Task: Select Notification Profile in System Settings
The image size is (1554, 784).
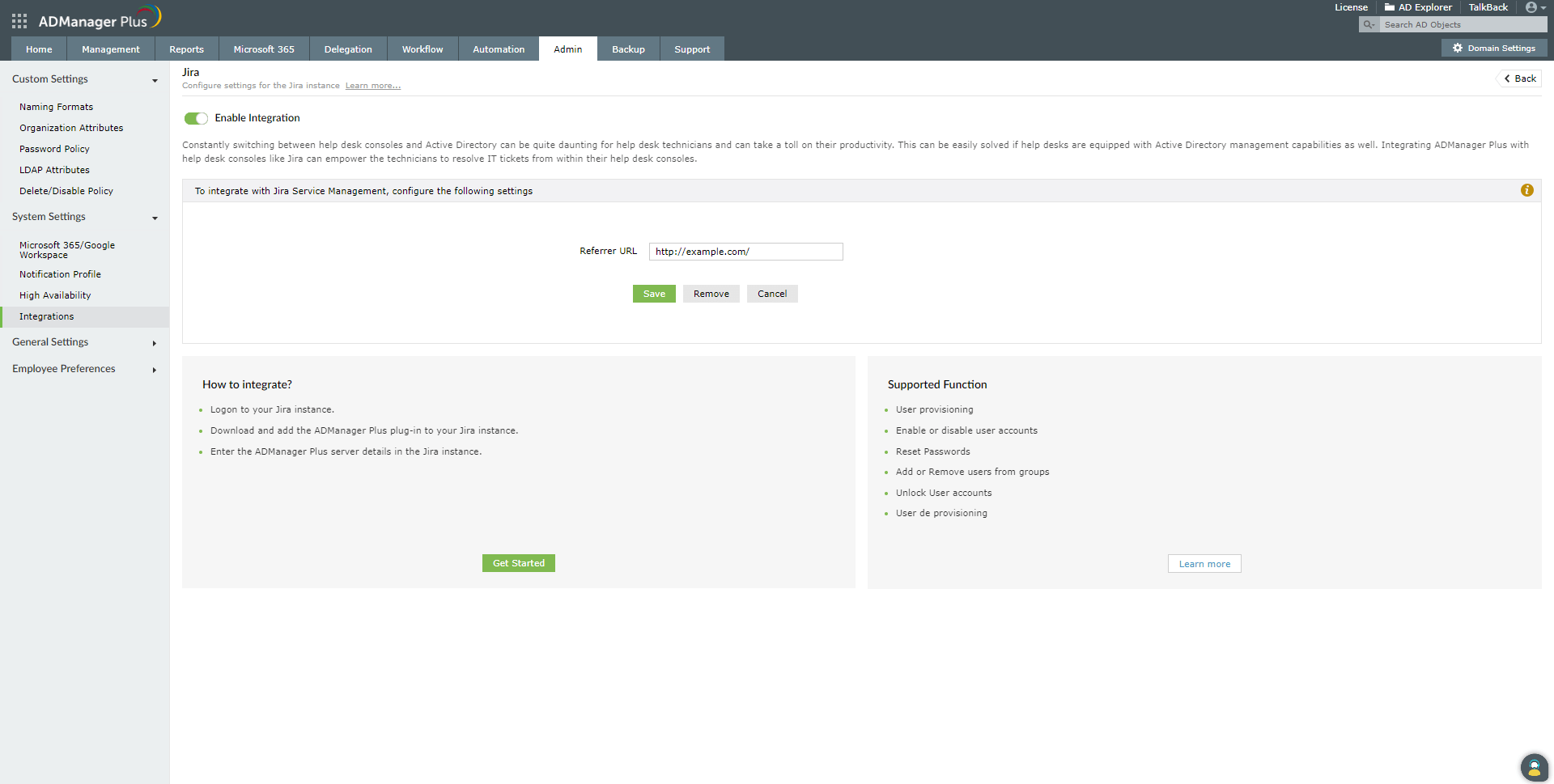Action: [x=60, y=274]
